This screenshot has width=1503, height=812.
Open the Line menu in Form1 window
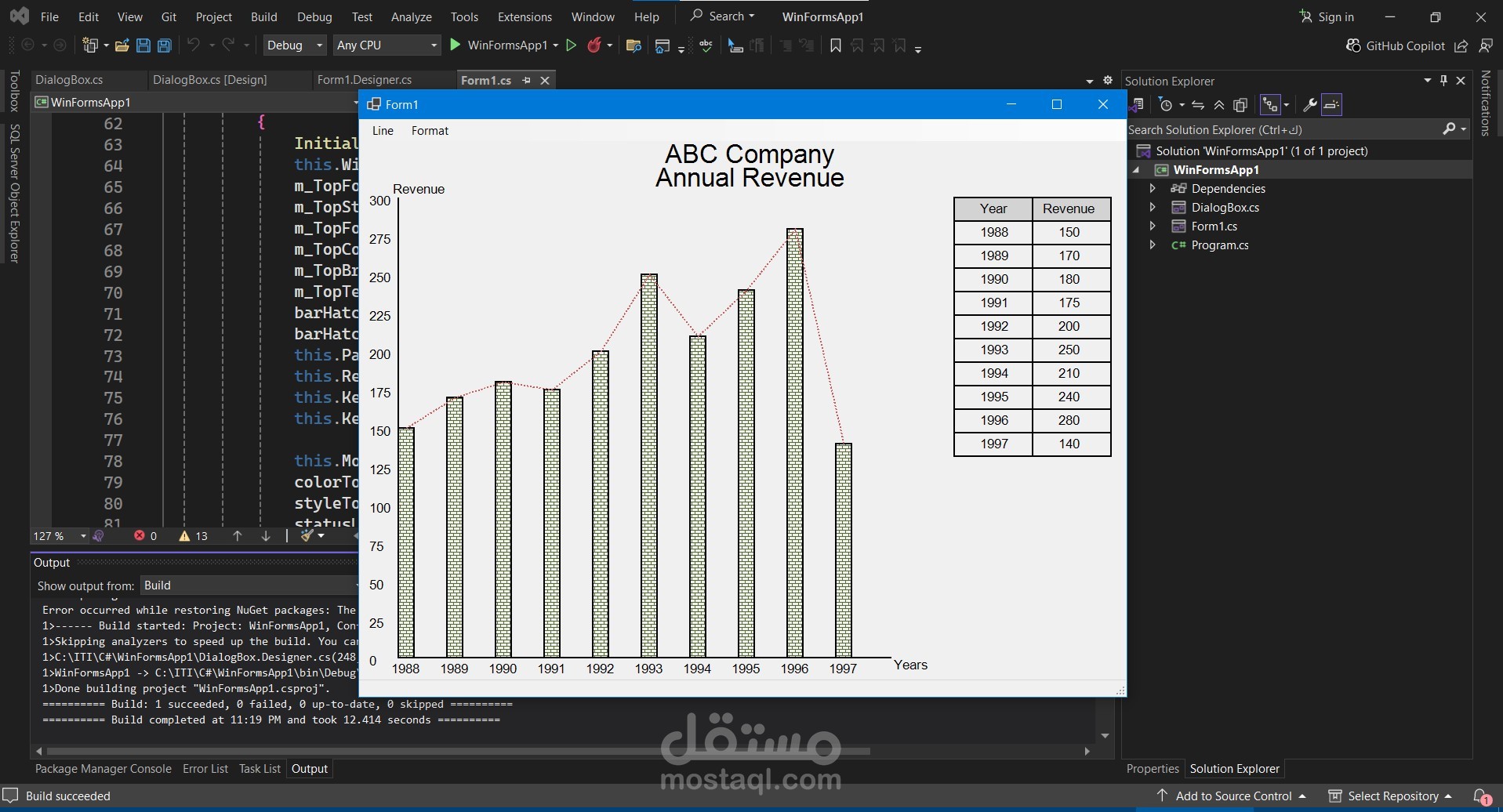383,131
